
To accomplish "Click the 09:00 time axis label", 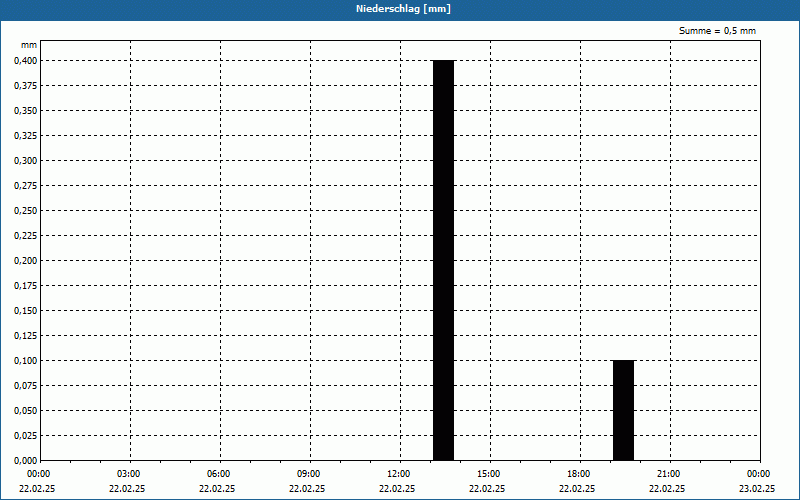I will tap(309, 474).
